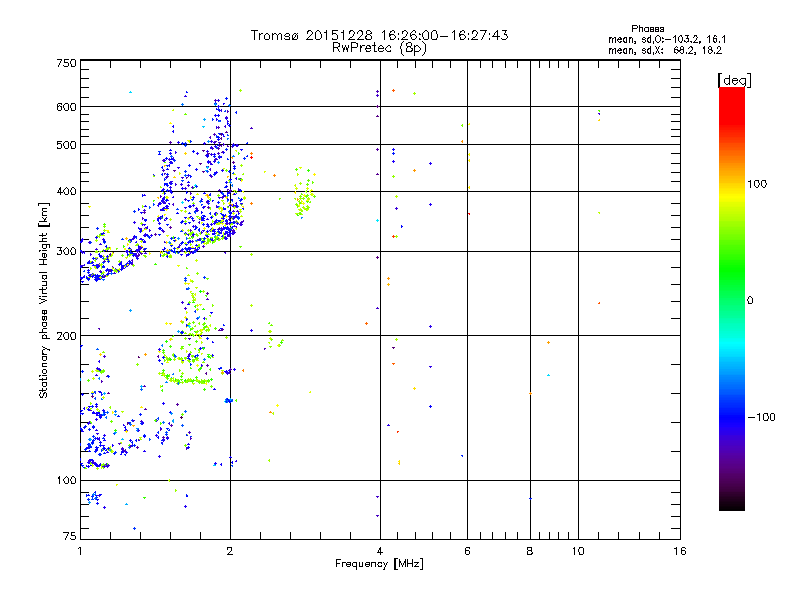The width and height of the screenshot is (800, 600).
Task: Click the y-axis tick label '75'
Action: coord(70,536)
